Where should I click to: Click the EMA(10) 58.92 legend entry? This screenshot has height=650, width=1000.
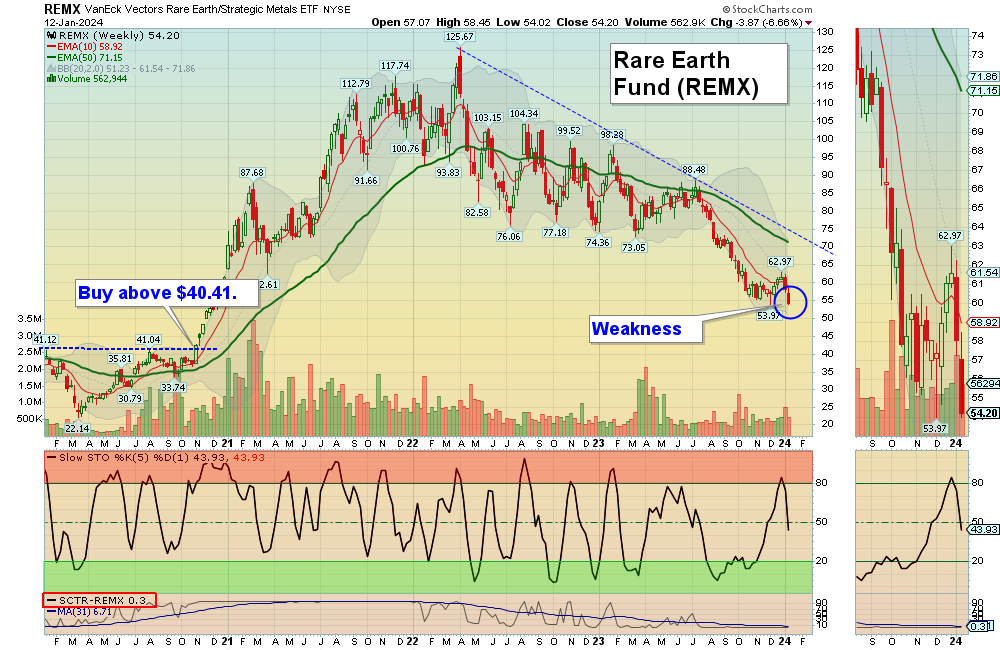point(85,47)
